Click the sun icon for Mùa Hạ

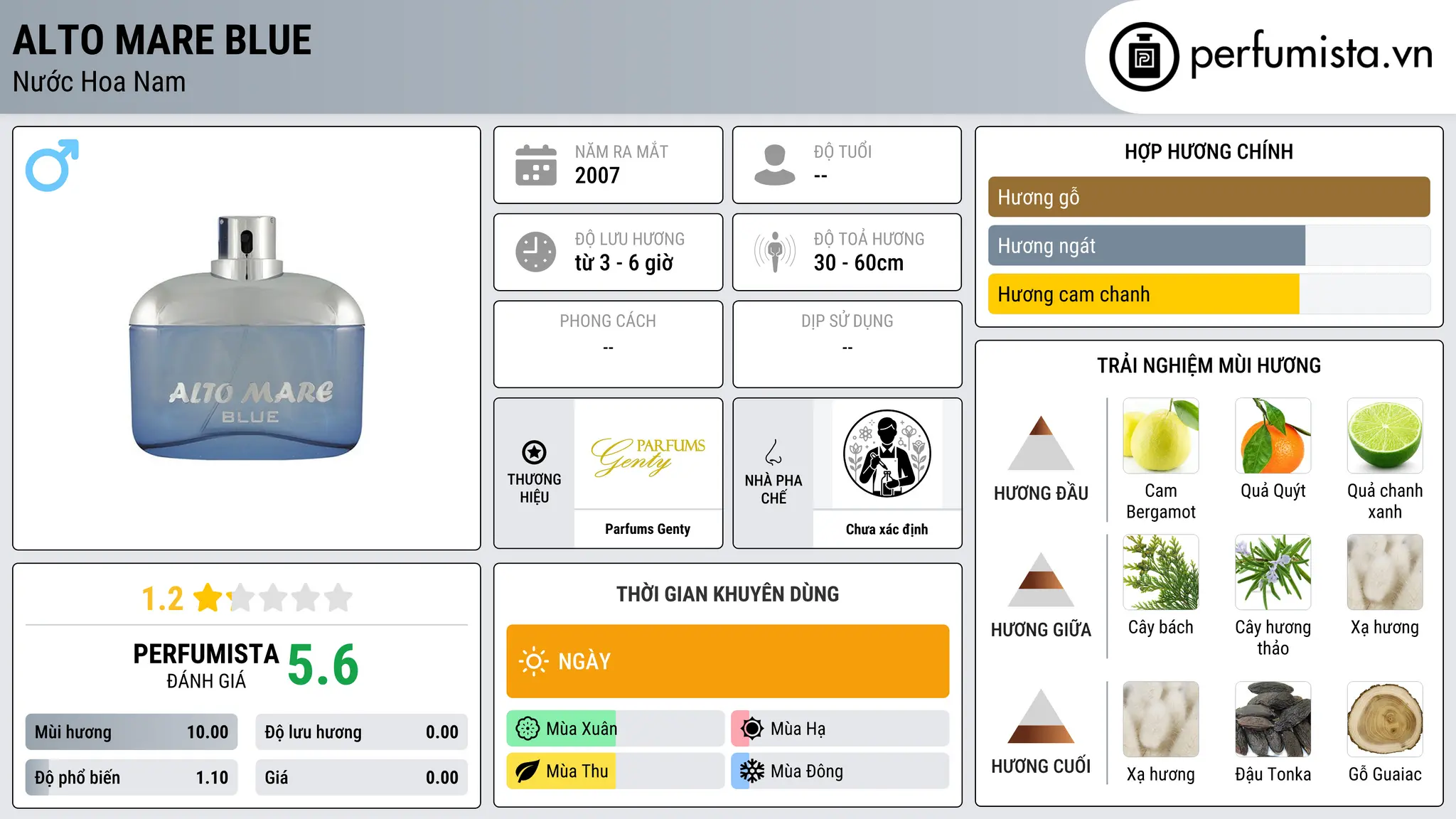(752, 729)
